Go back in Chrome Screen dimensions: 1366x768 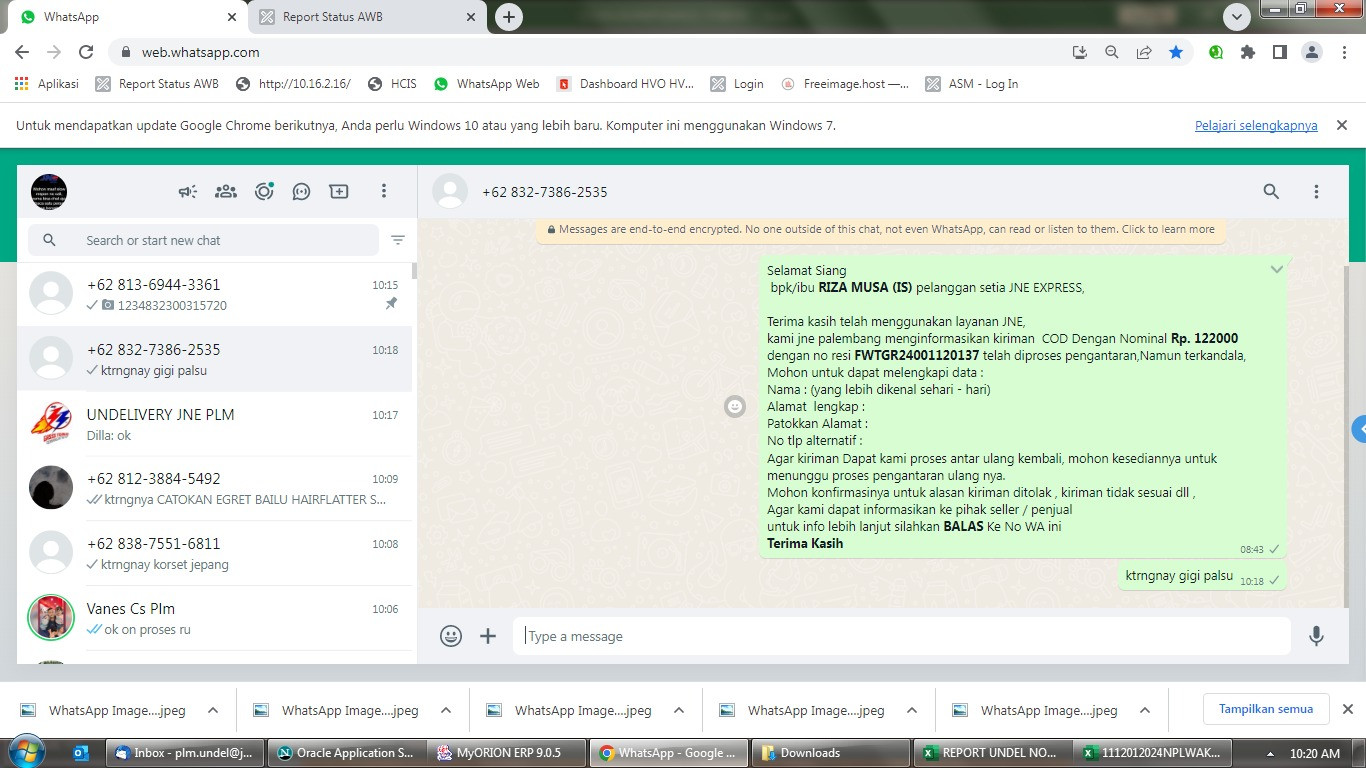pyautogui.click(x=22, y=52)
